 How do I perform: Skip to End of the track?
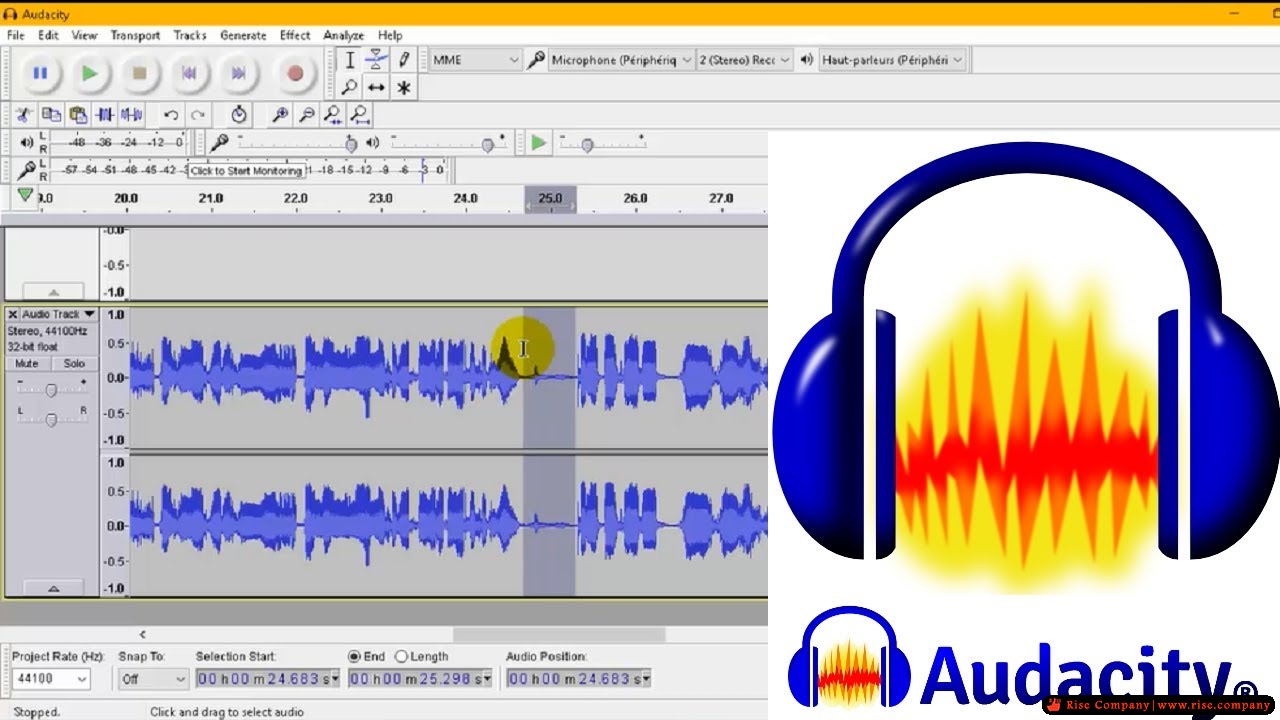tap(238, 73)
